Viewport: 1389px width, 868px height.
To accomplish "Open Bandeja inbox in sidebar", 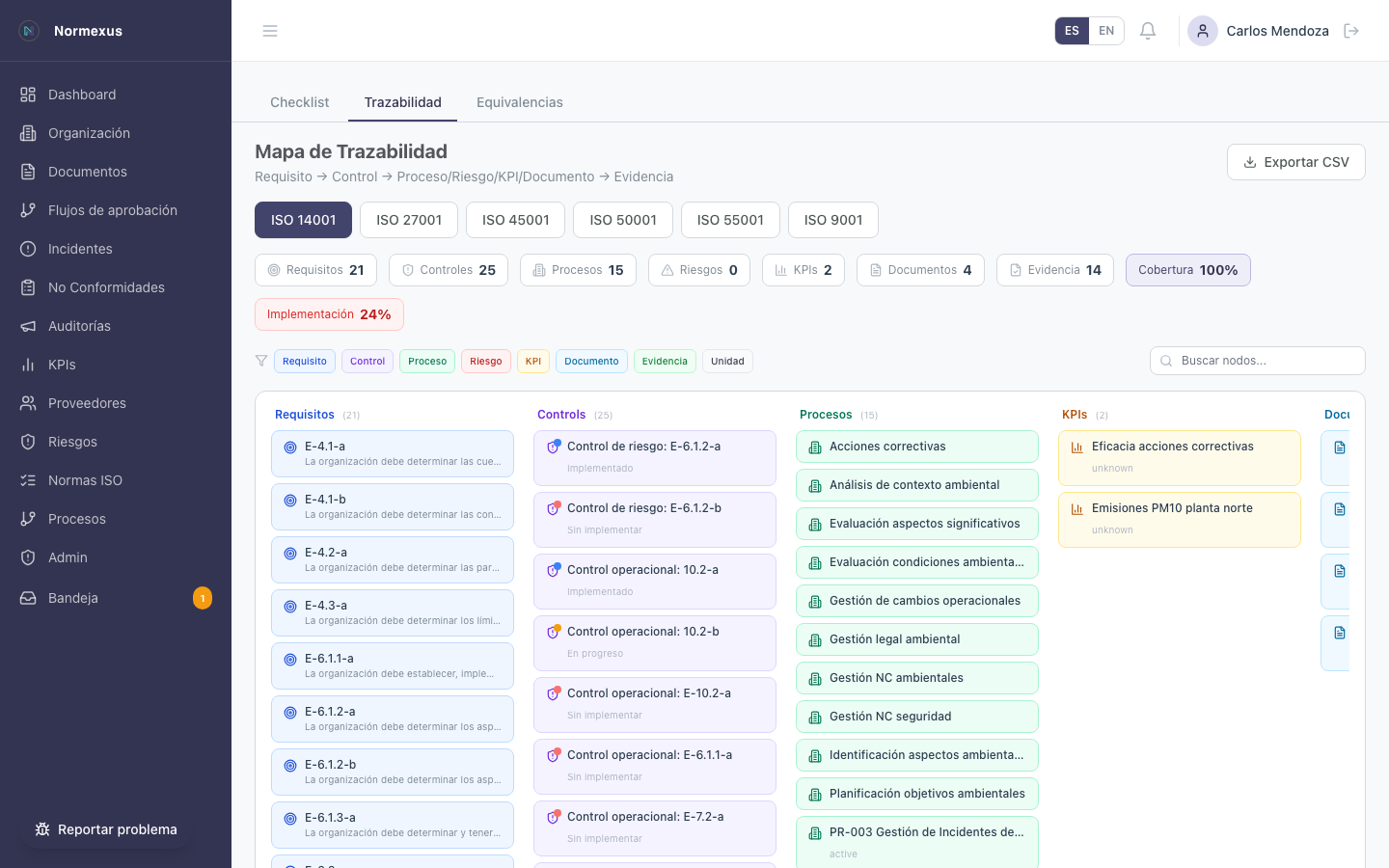I will point(73,598).
